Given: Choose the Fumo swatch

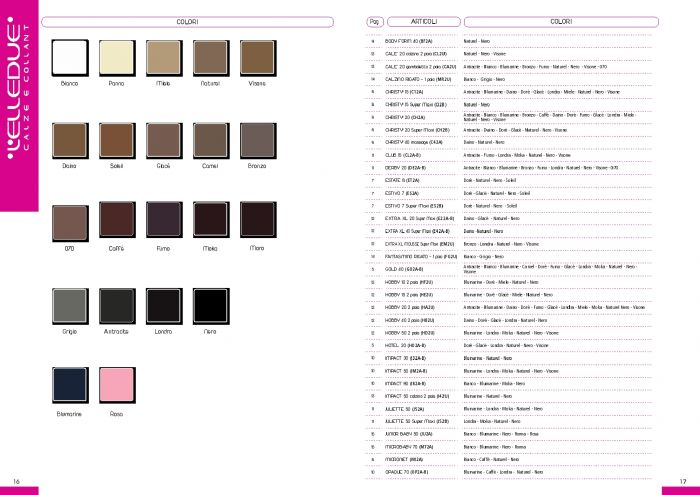Looking at the screenshot, I should (164, 220).
